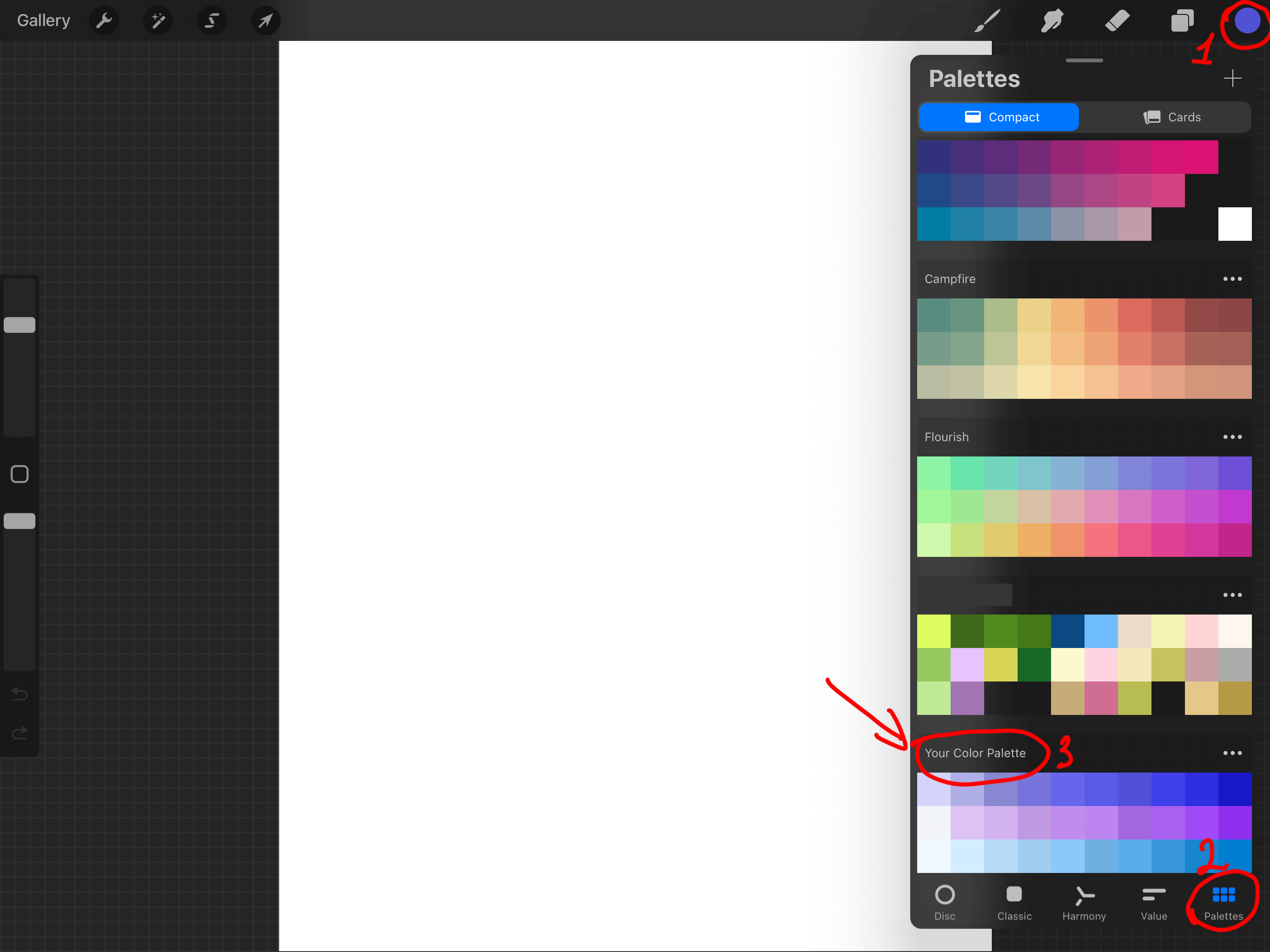The image size is (1270, 952).
Task: Tap the active color circle
Action: point(1246,21)
